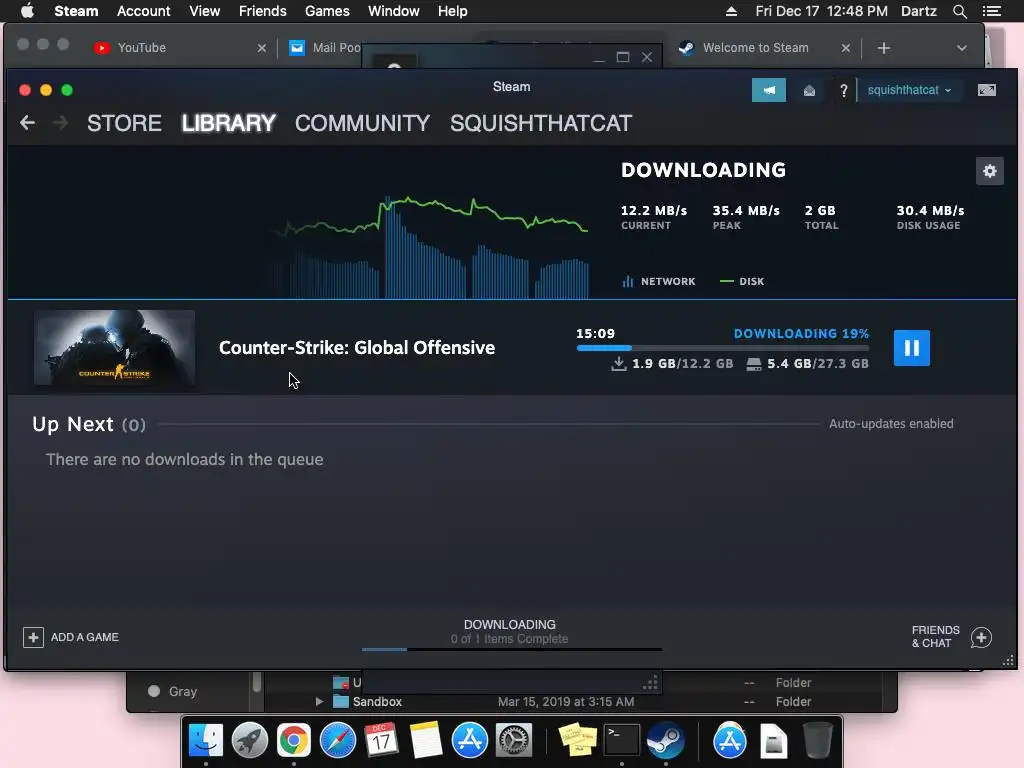Open the COMMUNITY section

(362, 123)
